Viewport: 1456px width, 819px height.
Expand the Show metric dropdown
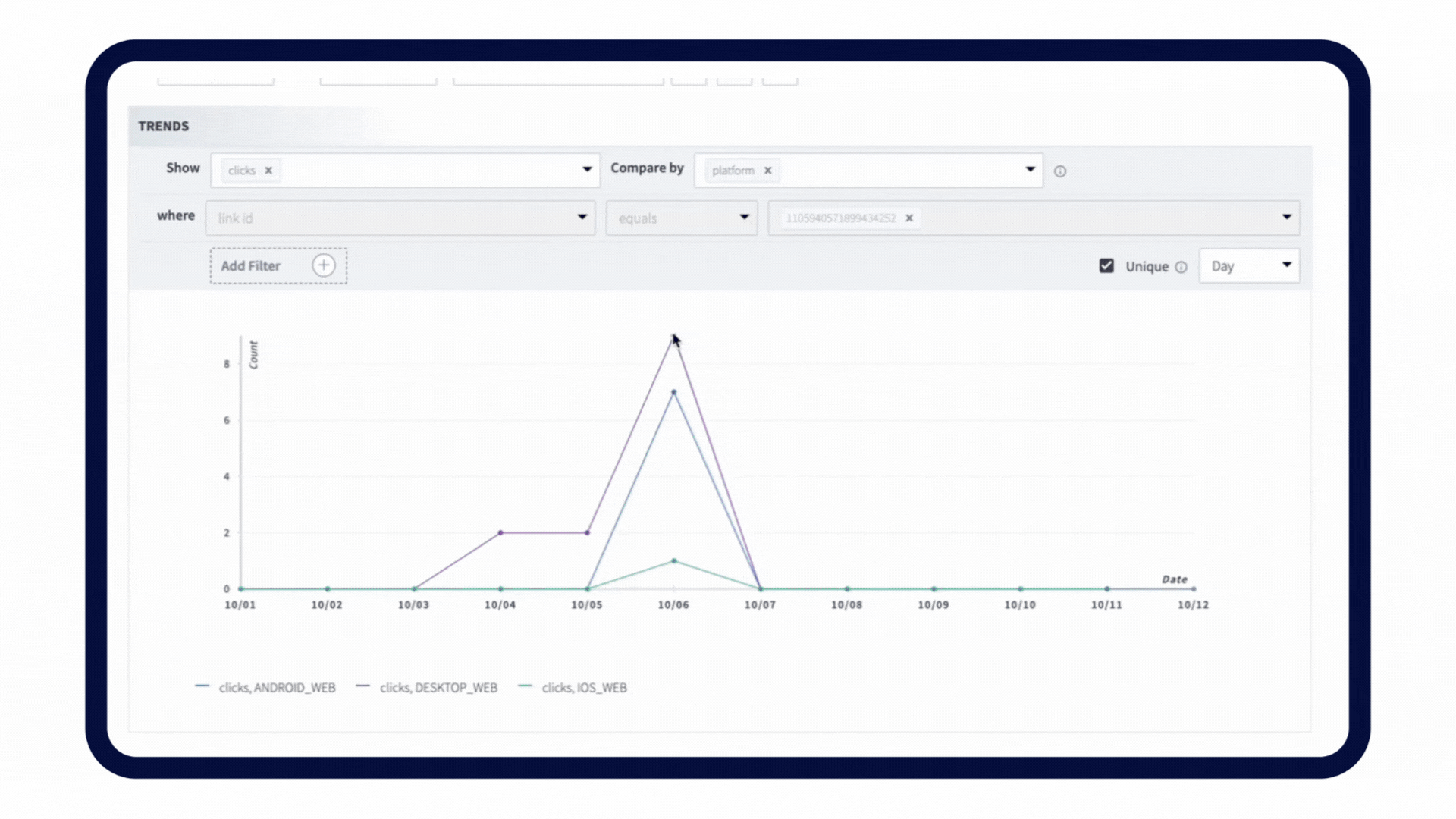pyautogui.click(x=587, y=169)
